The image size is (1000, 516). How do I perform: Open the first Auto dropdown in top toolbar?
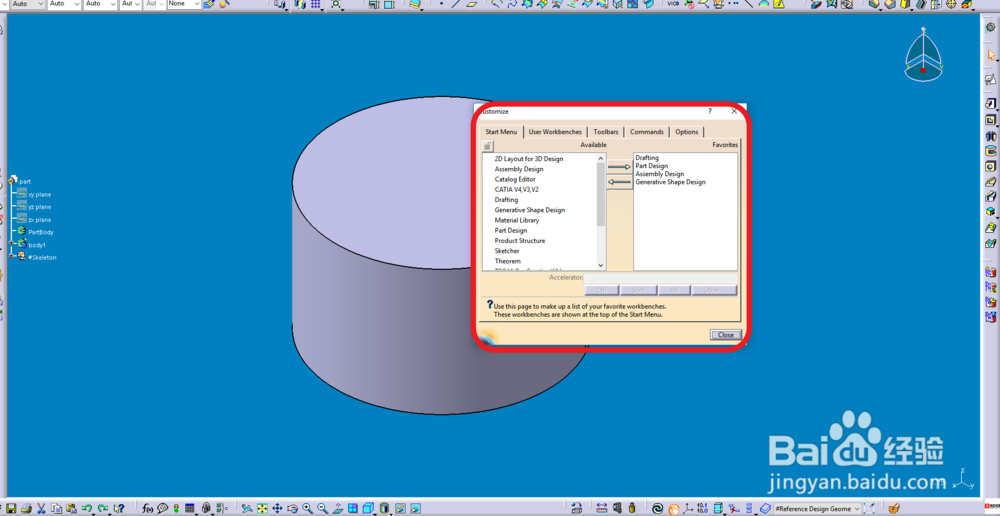(x=27, y=4)
